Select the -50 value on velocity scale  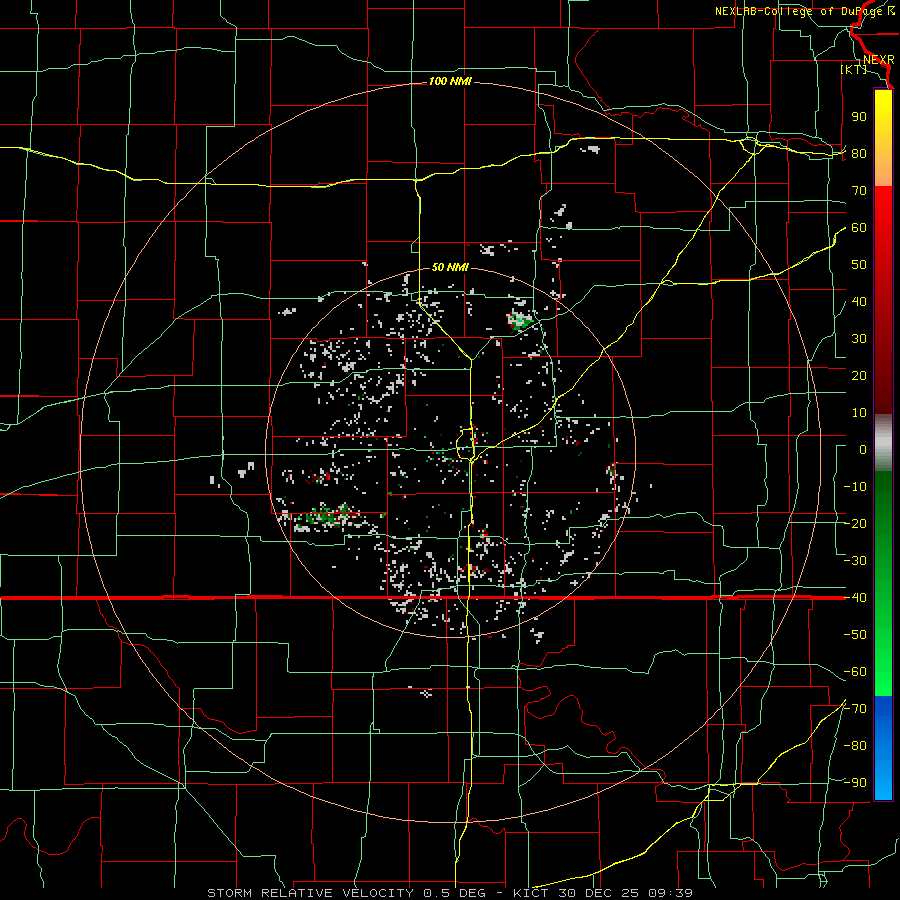point(855,635)
